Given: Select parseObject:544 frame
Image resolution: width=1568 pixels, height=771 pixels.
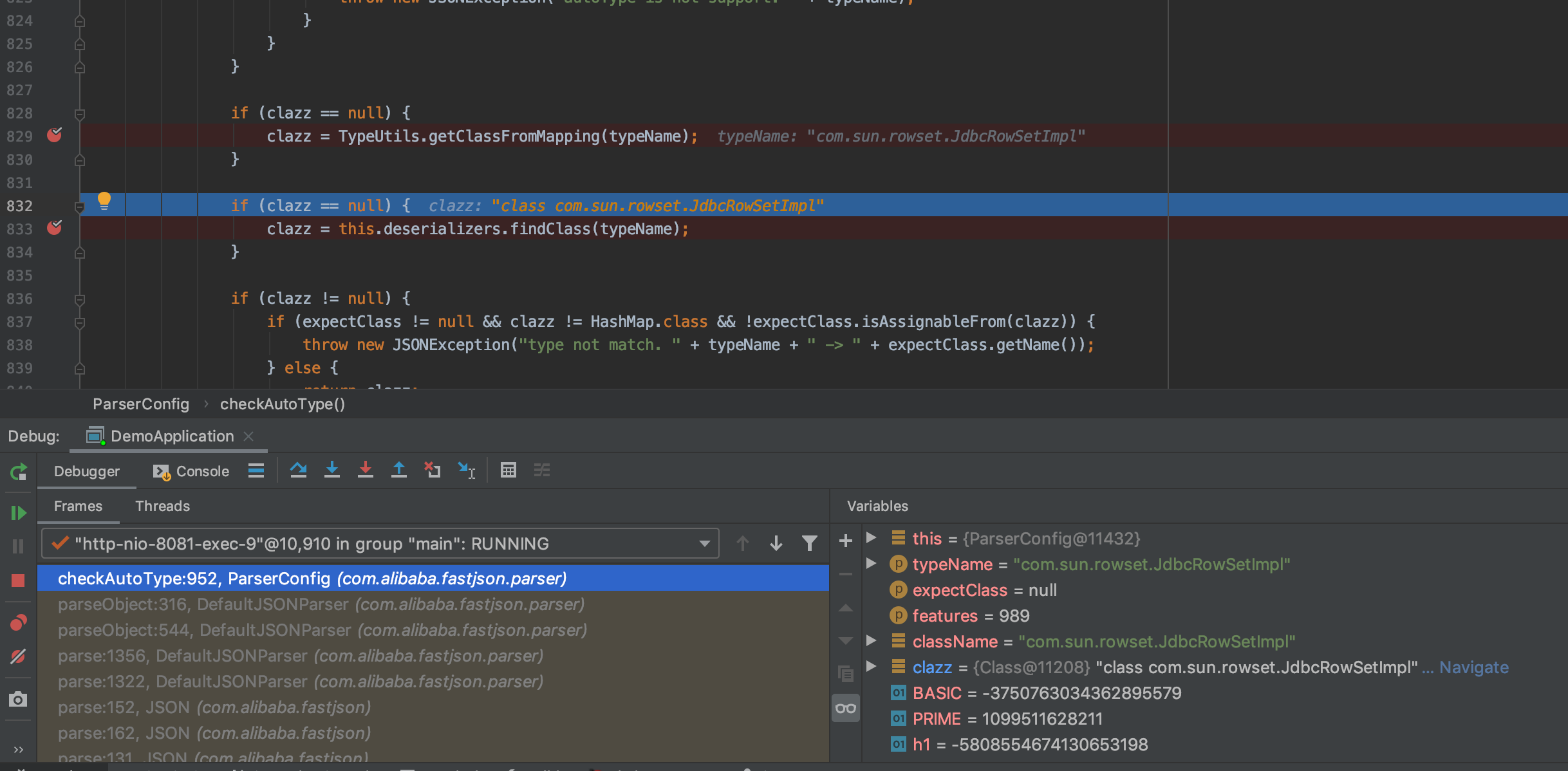Looking at the screenshot, I should 433,629.
